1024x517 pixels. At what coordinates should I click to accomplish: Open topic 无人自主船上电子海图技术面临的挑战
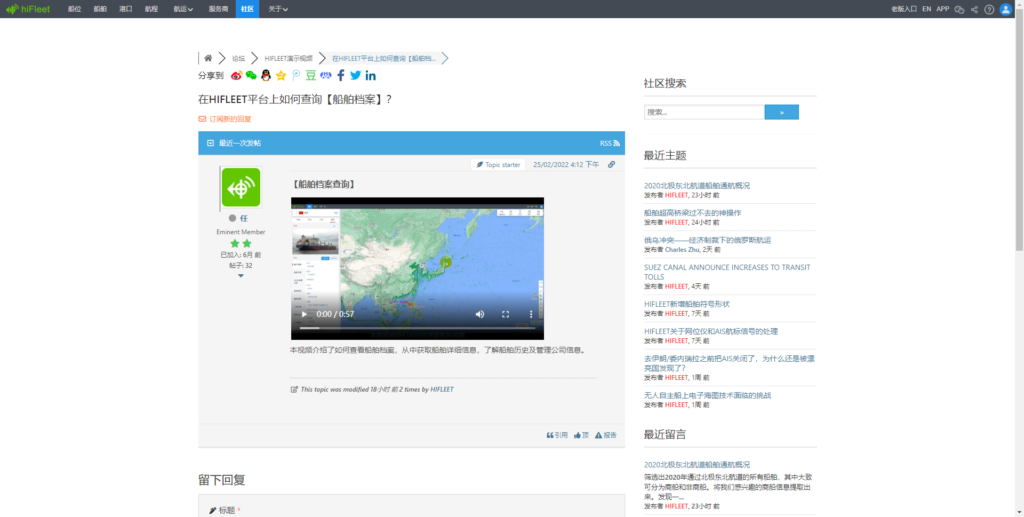click(707, 396)
